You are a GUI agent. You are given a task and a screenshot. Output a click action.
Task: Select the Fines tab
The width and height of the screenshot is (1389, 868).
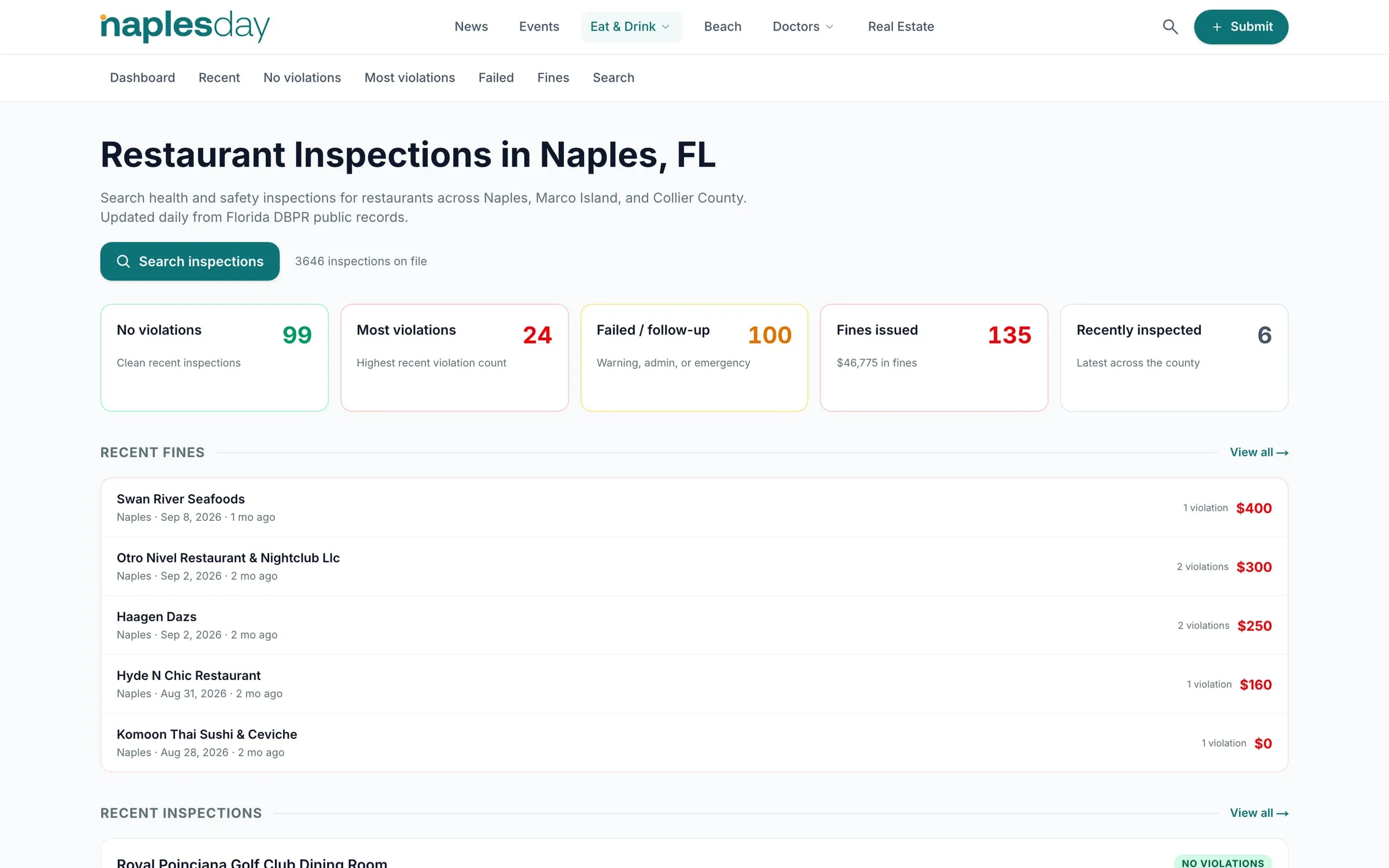(553, 78)
